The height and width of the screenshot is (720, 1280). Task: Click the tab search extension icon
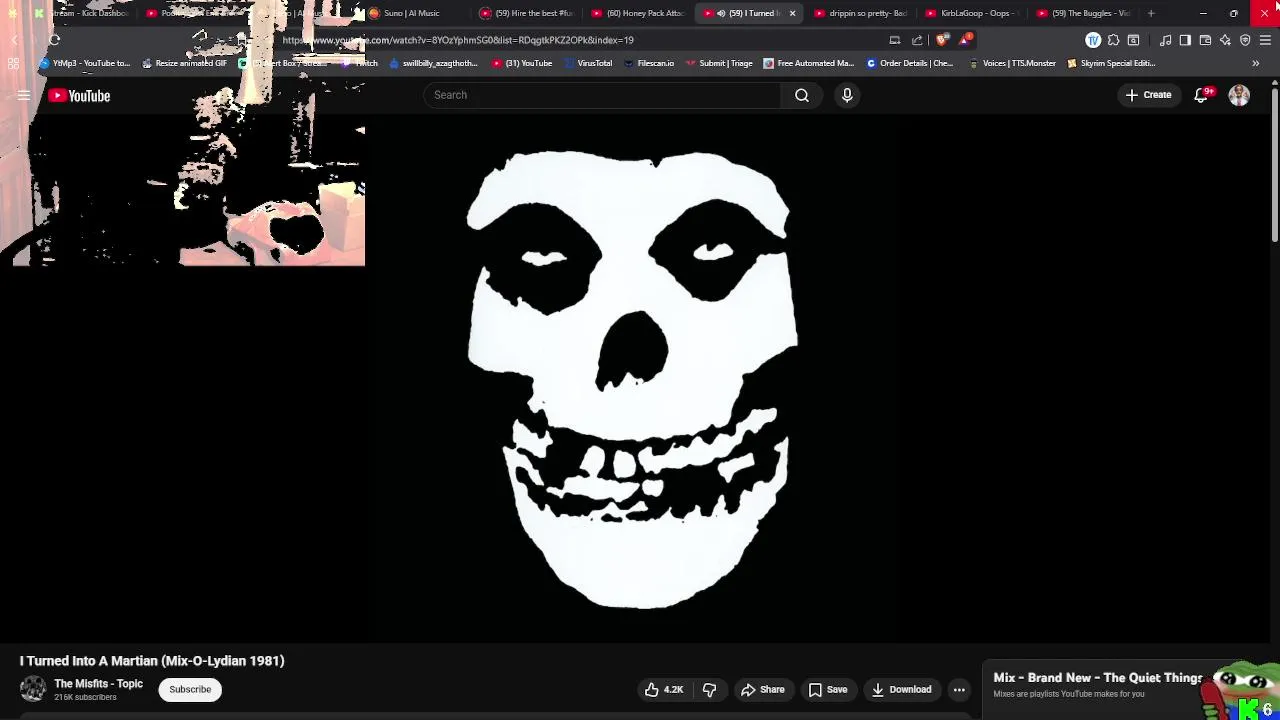click(1133, 40)
